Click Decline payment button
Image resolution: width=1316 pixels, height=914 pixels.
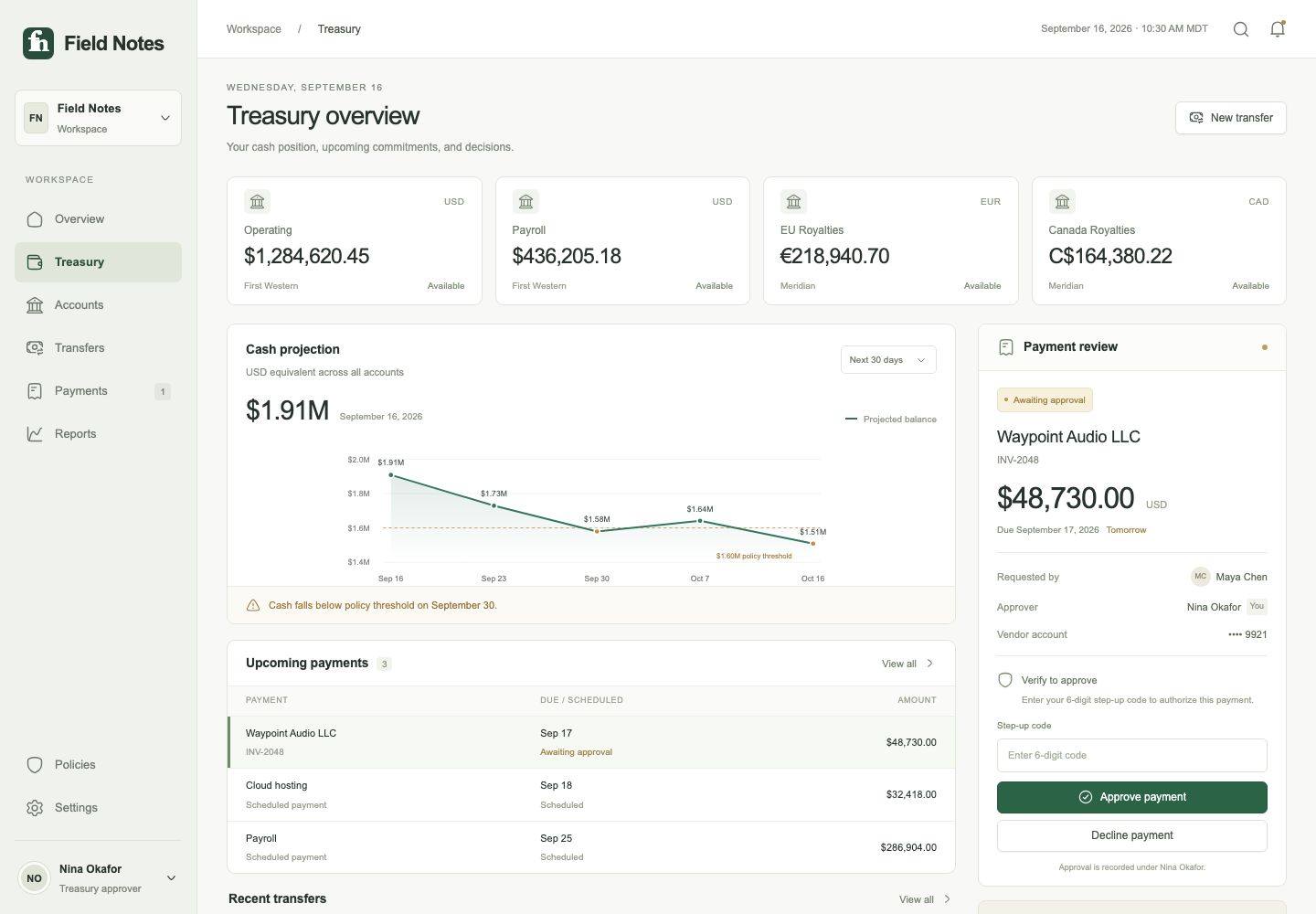[1131, 835]
